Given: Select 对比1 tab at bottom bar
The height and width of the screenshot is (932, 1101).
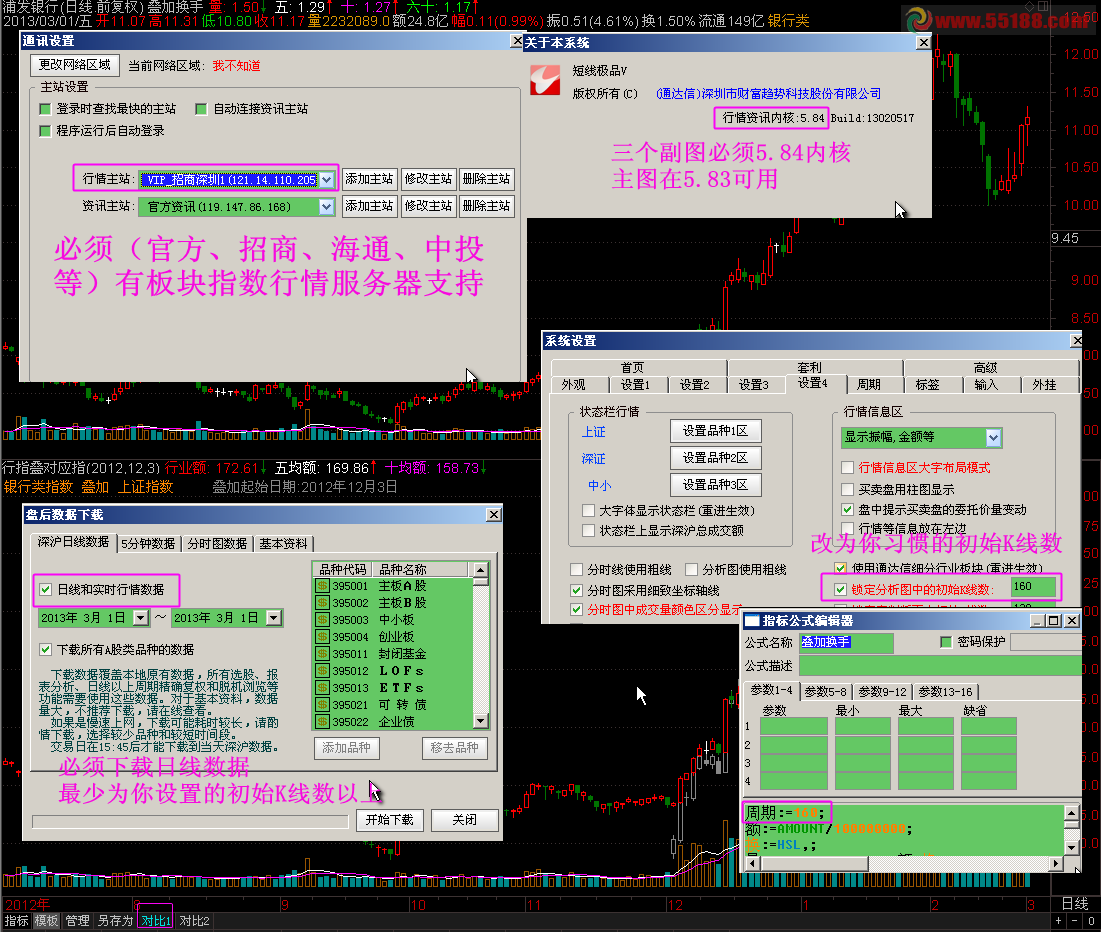Looking at the screenshot, I should click(x=156, y=921).
